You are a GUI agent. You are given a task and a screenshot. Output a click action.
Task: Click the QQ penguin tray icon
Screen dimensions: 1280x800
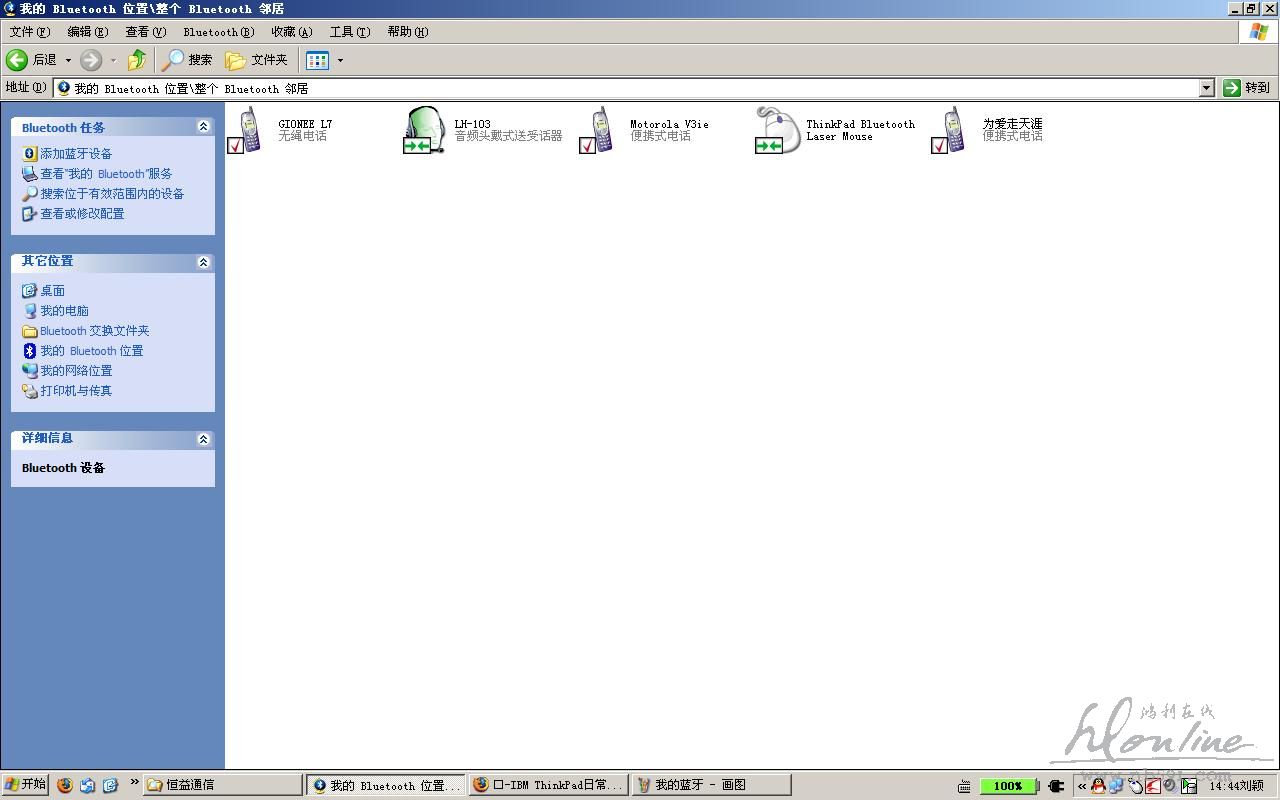tap(1098, 786)
